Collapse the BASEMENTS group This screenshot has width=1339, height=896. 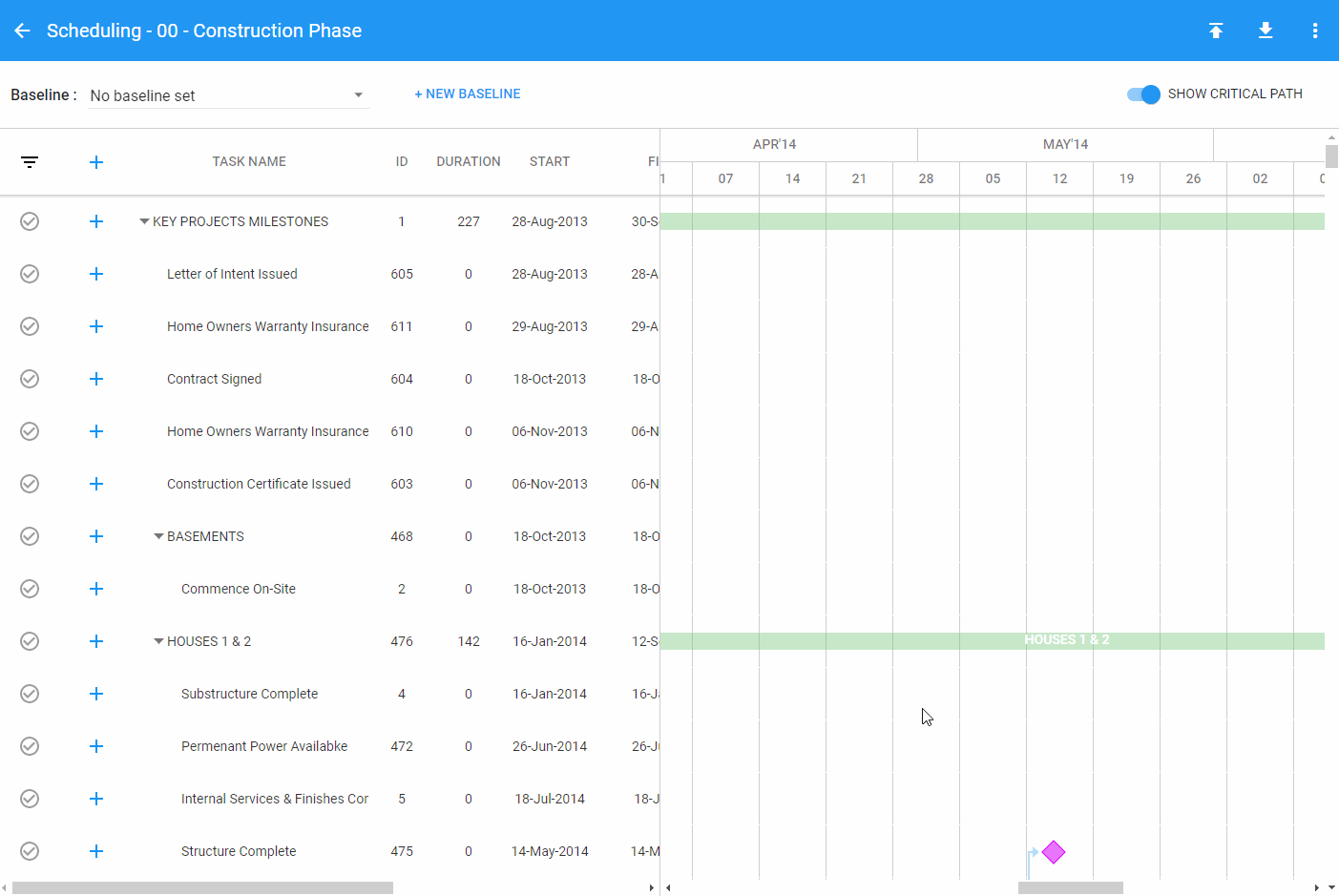click(158, 536)
